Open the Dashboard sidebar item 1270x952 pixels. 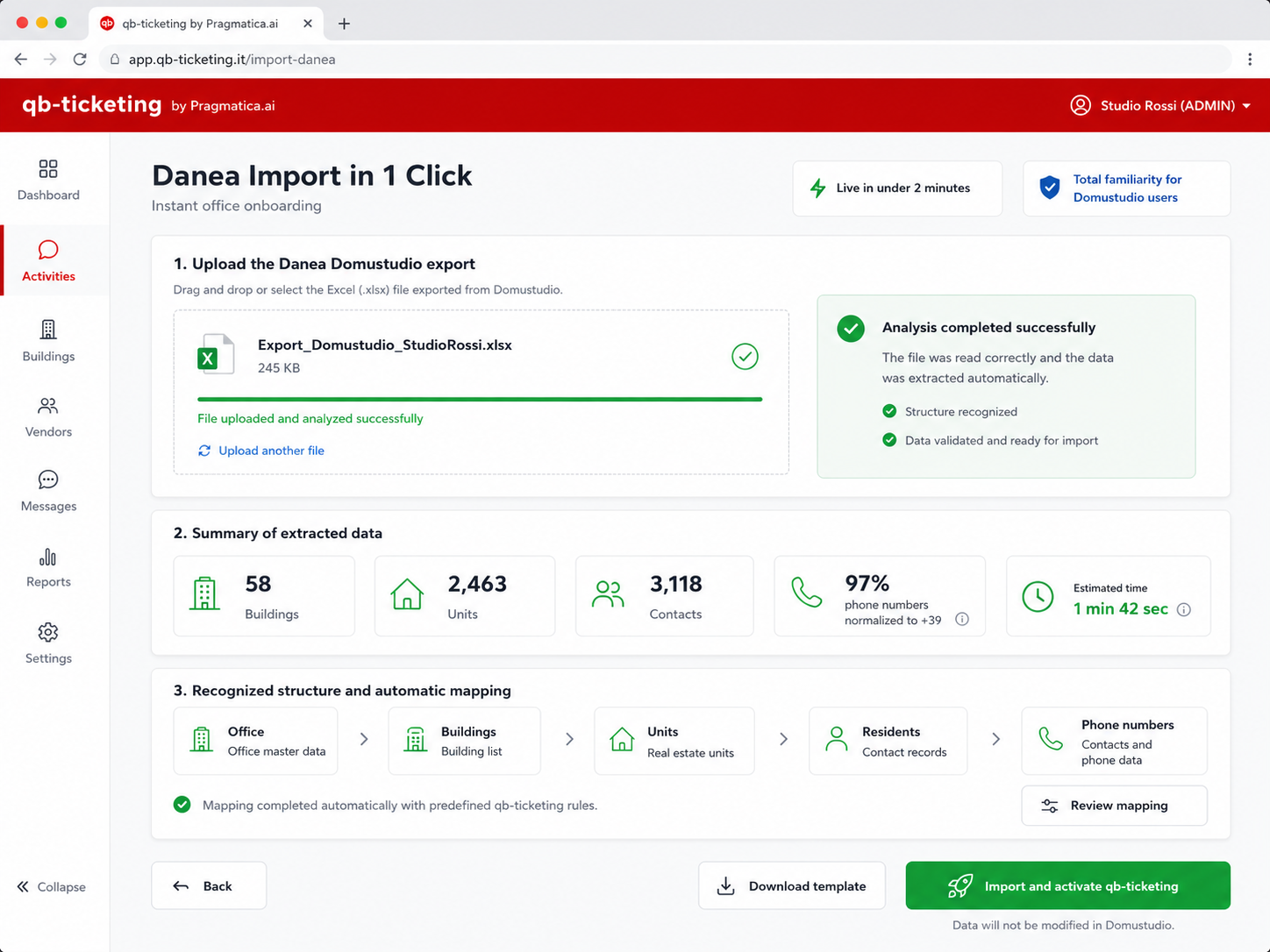48,181
